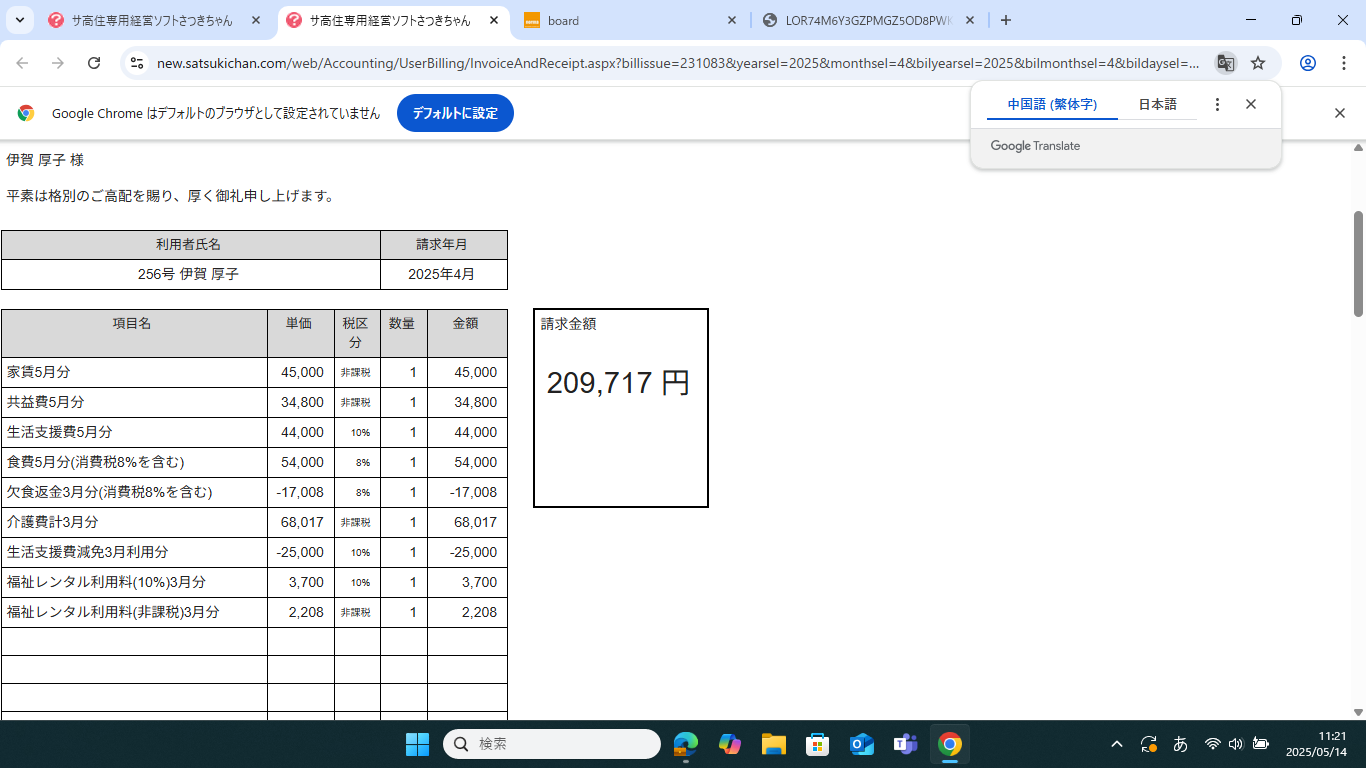Select 中国語 (繁体字) in the Translate popup
Image resolution: width=1366 pixels, height=768 pixels.
click(1052, 104)
